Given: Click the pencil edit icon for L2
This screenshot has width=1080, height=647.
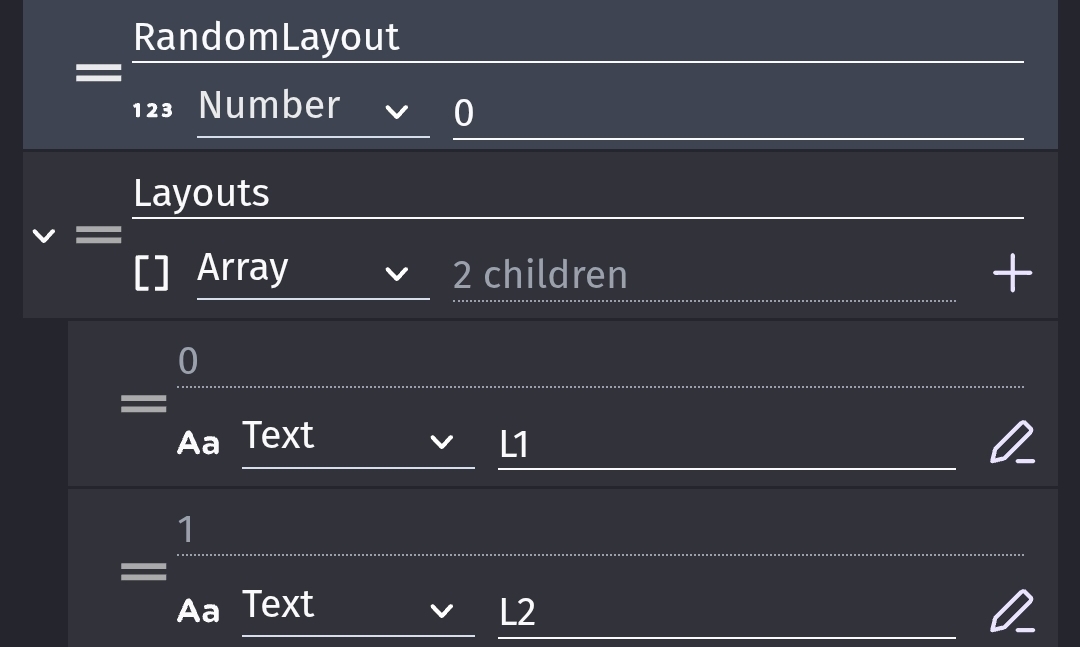Looking at the screenshot, I should tap(1012, 611).
